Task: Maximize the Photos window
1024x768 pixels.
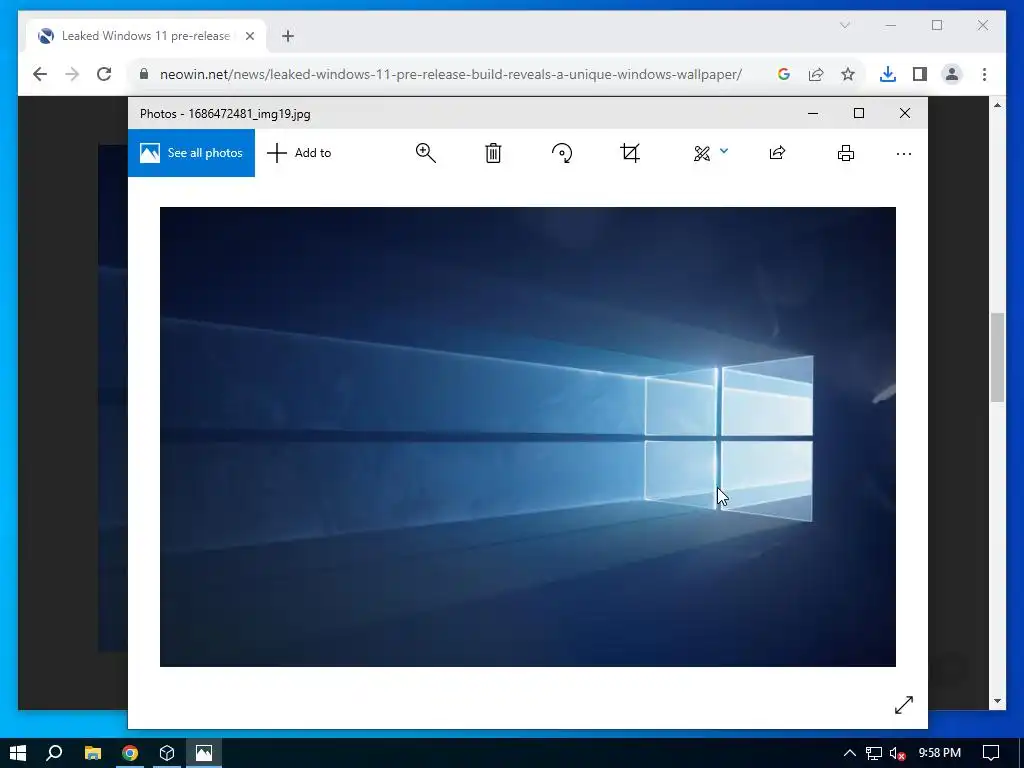Action: (859, 113)
